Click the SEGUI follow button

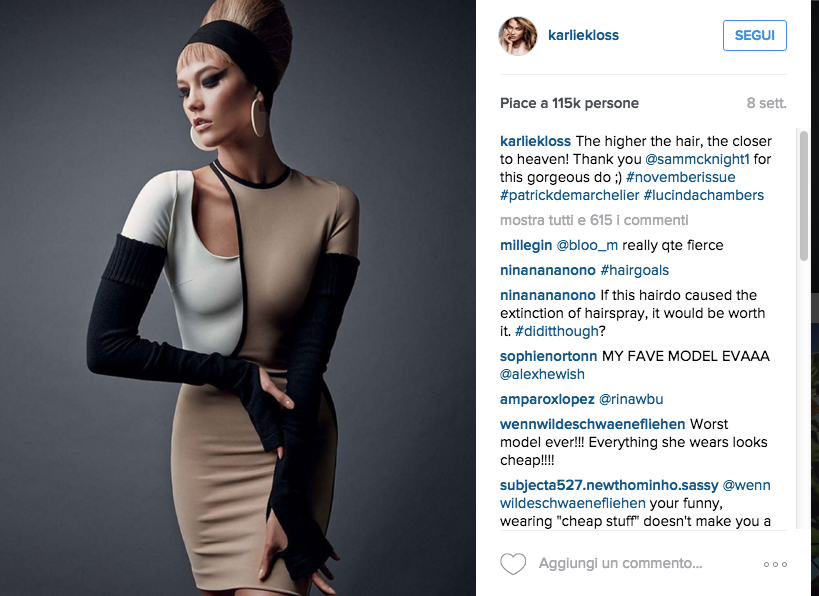pos(754,36)
